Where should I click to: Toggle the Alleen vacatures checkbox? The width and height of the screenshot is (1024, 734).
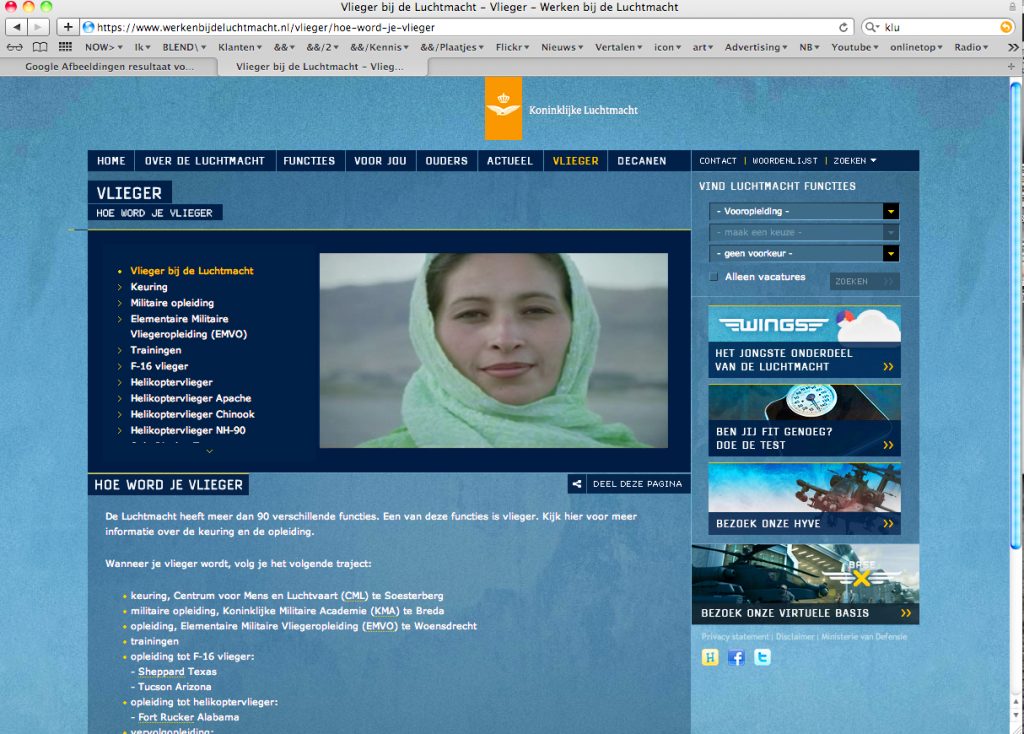coord(714,276)
